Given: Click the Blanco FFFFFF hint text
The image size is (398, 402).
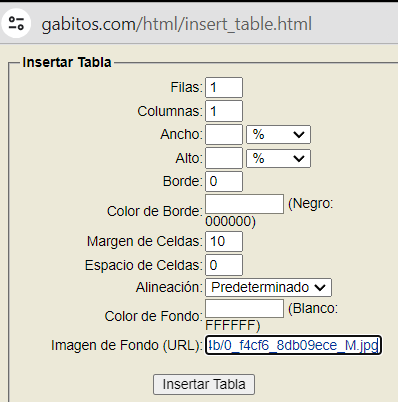Looking at the screenshot, I should 271,317.
